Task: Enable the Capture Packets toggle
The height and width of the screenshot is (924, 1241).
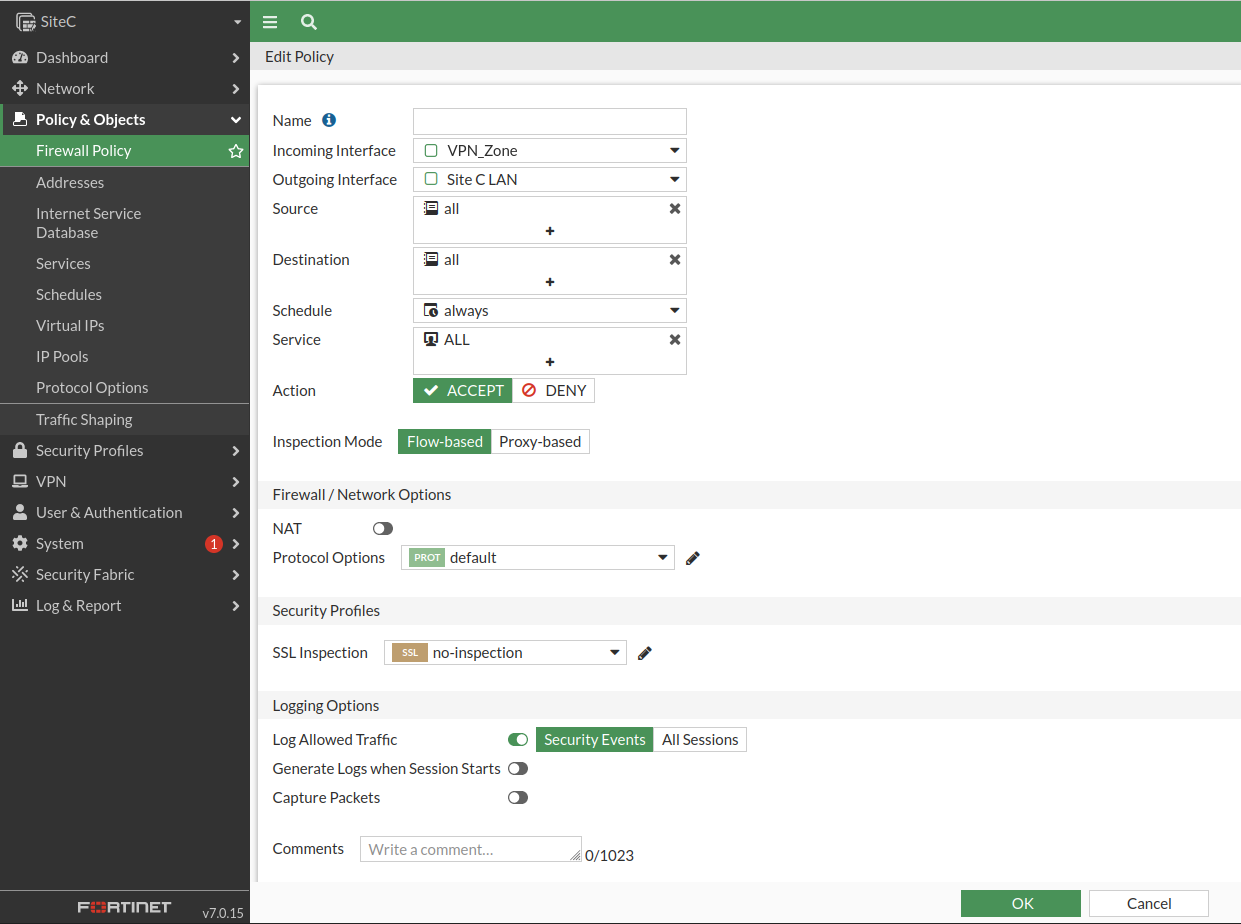Action: tap(518, 798)
